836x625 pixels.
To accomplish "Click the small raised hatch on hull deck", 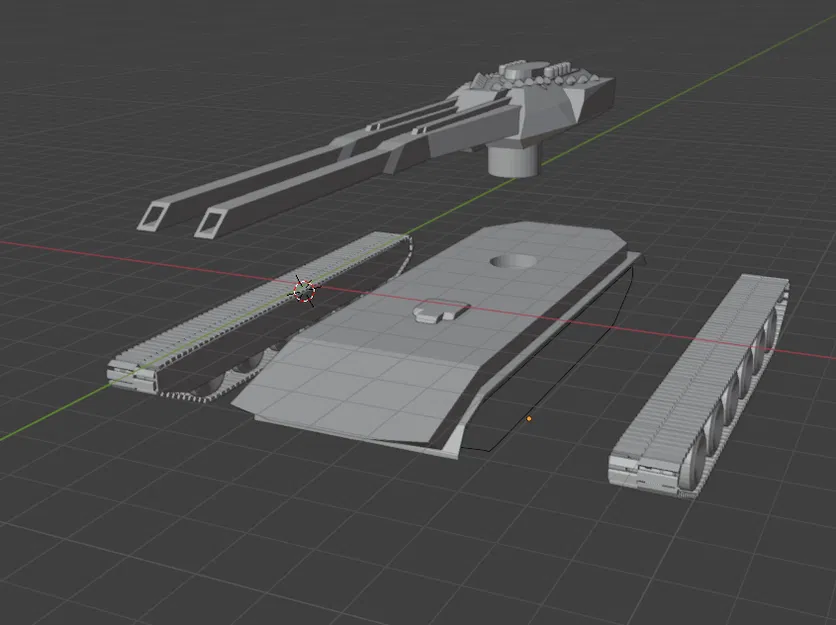I will 441,311.
